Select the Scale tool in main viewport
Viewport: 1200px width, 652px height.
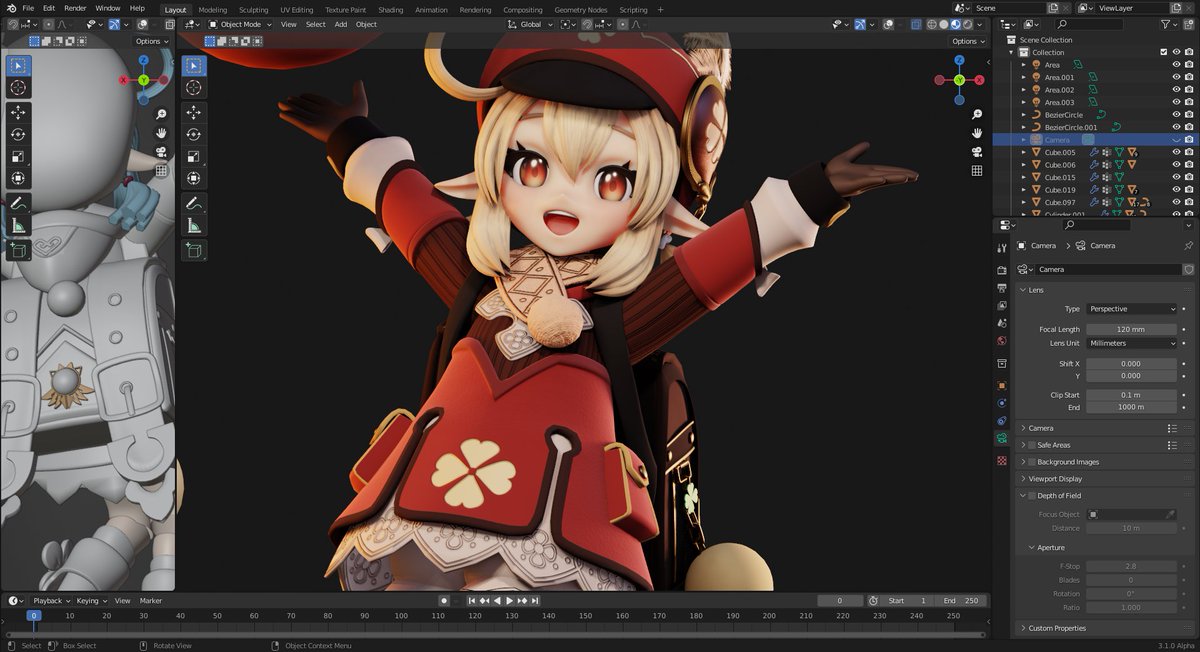194,156
